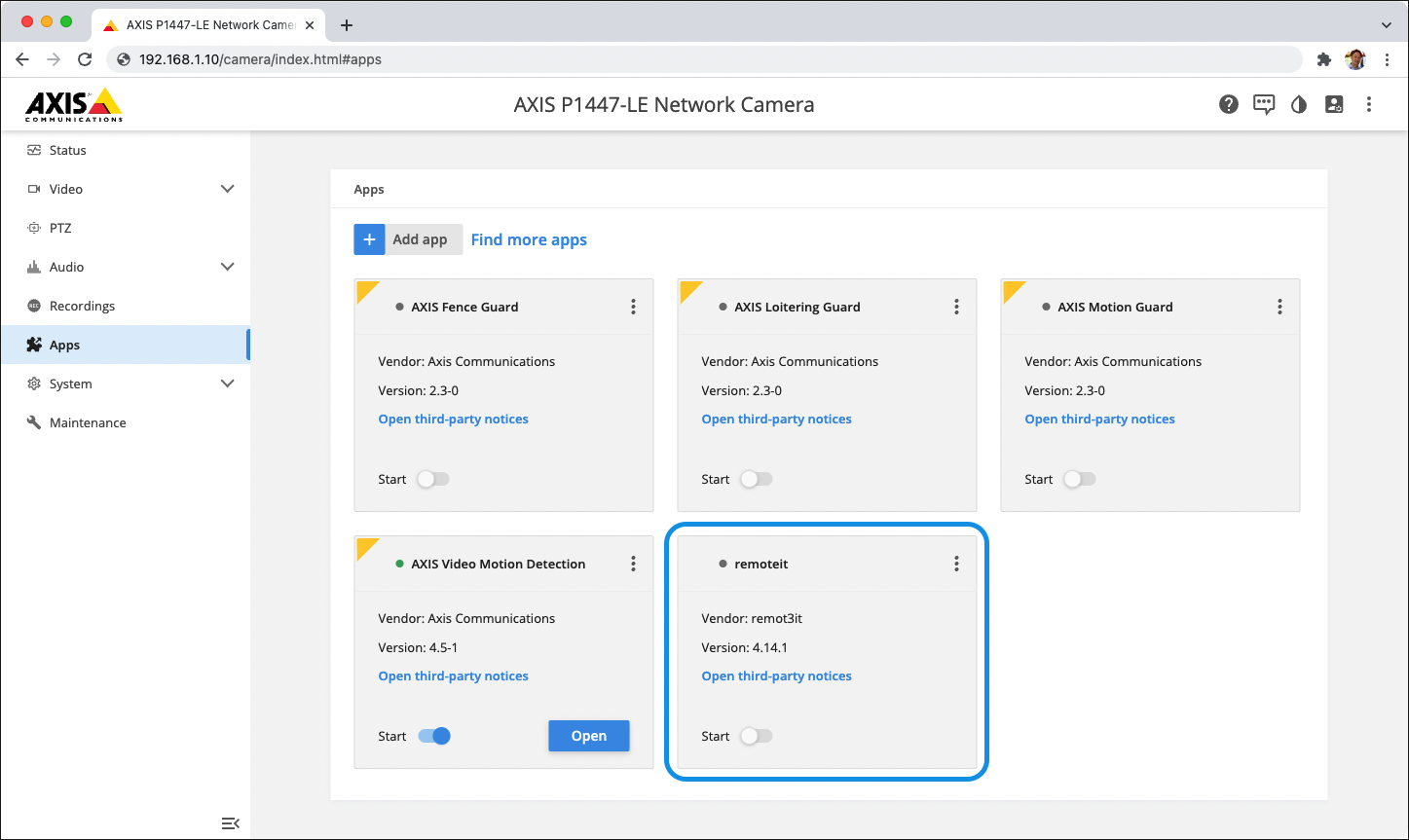
Task: Click the PTZ icon in the sidebar
Action: click(34, 228)
